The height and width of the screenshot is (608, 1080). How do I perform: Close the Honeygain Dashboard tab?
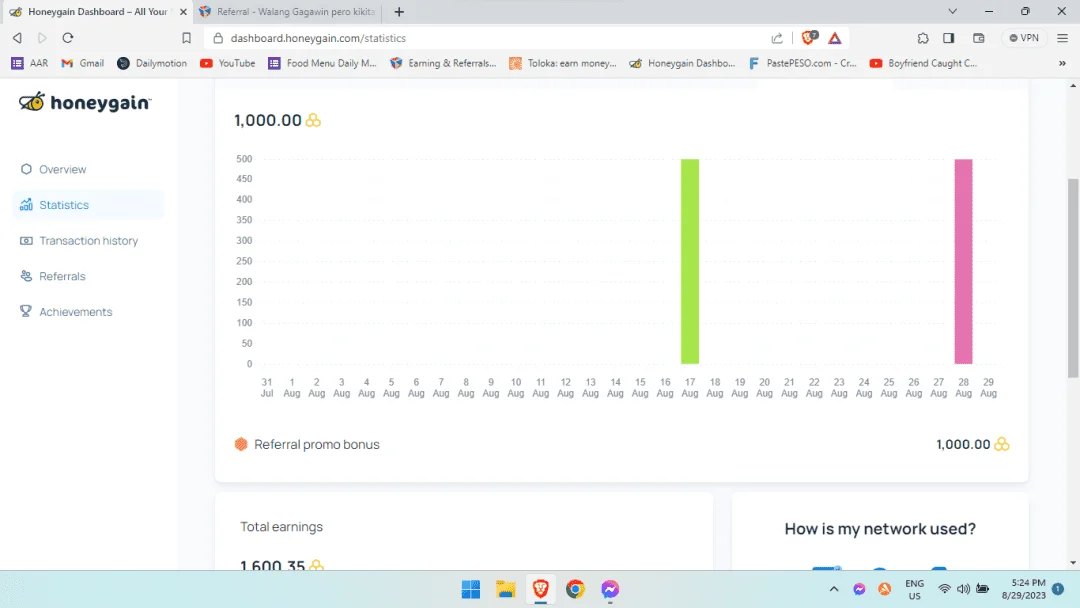(x=183, y=12)
